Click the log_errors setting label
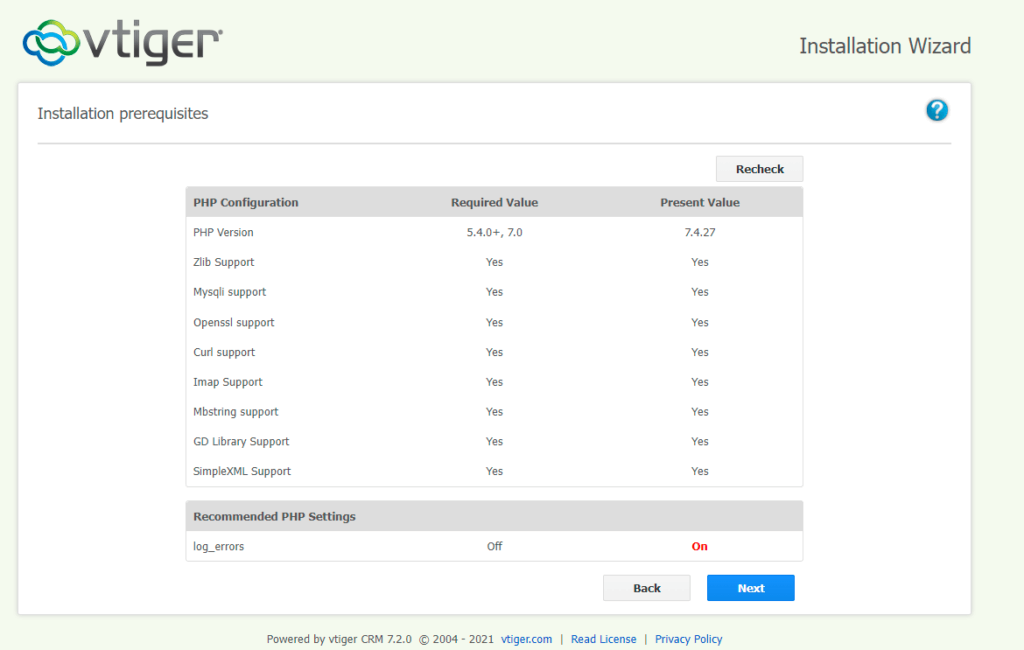This screenshot has height=650, width=1024. click(218, 547)
